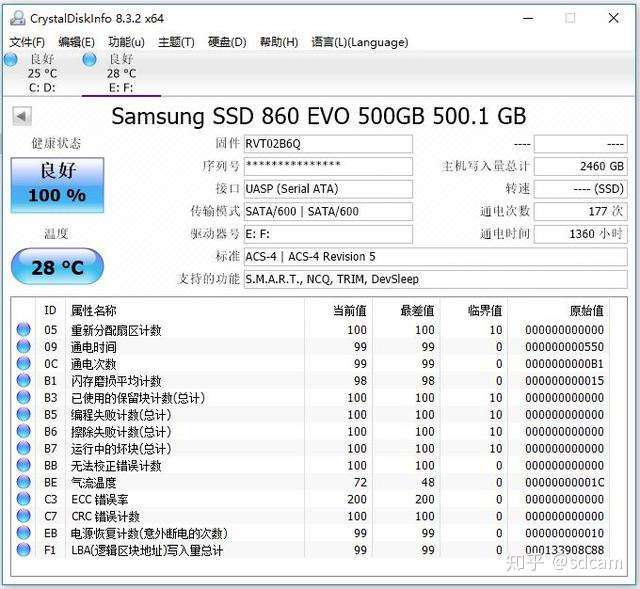
Task: Click the status circle for attribute B5
Action: point(24,414)
